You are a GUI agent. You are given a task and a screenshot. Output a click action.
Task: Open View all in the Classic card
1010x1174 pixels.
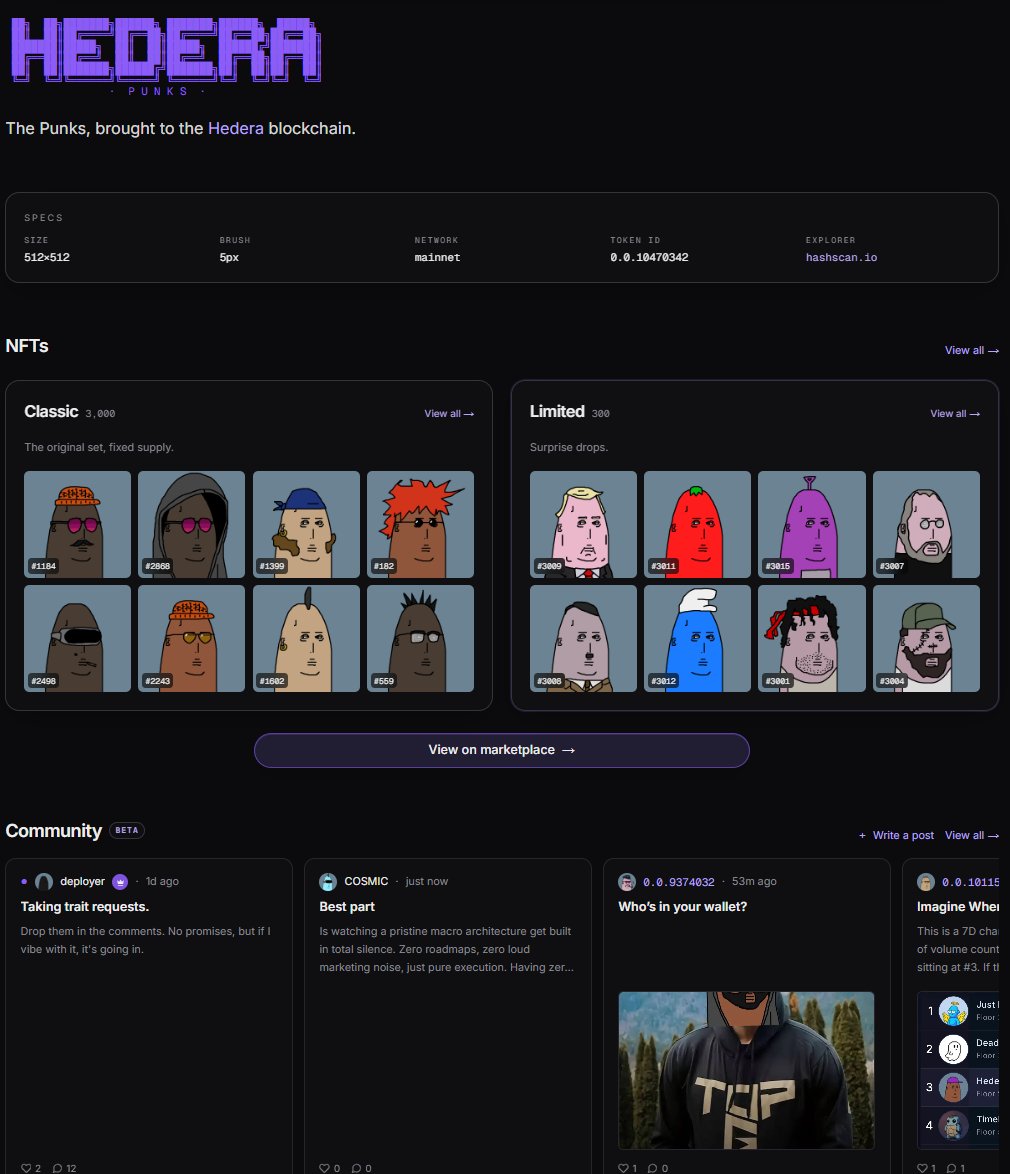tap(448, 413)
